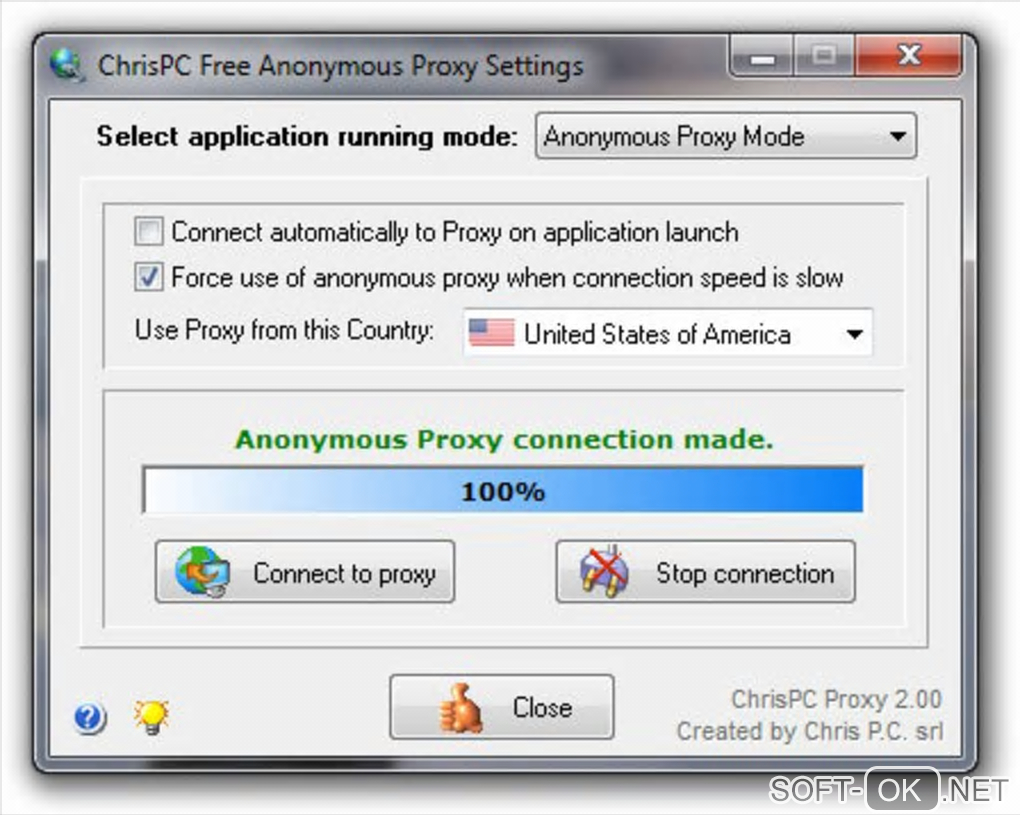Click the 100% connection progress bar
The width and height of the screenshot is (1020, 815).
click(503, 490)
